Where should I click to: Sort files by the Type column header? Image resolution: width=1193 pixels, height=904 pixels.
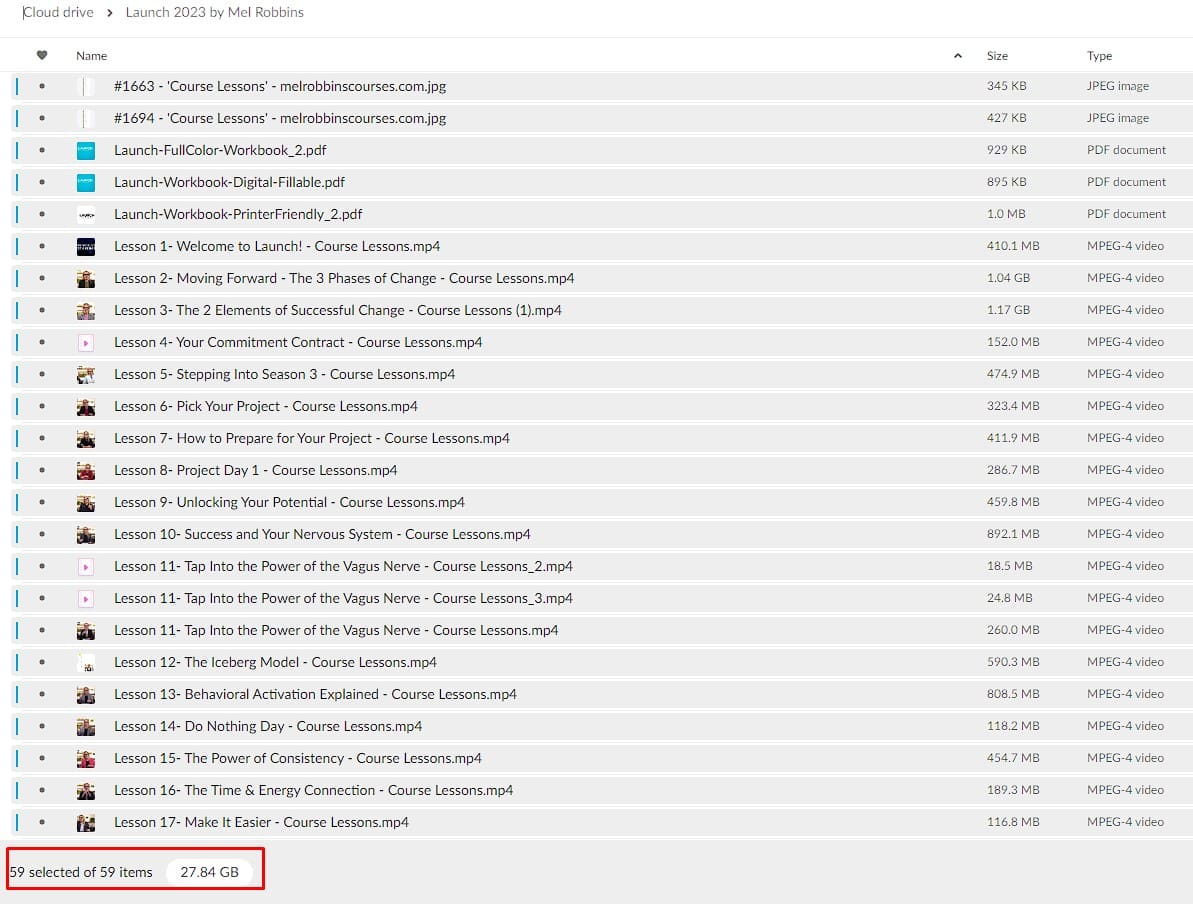[1099, 56]
